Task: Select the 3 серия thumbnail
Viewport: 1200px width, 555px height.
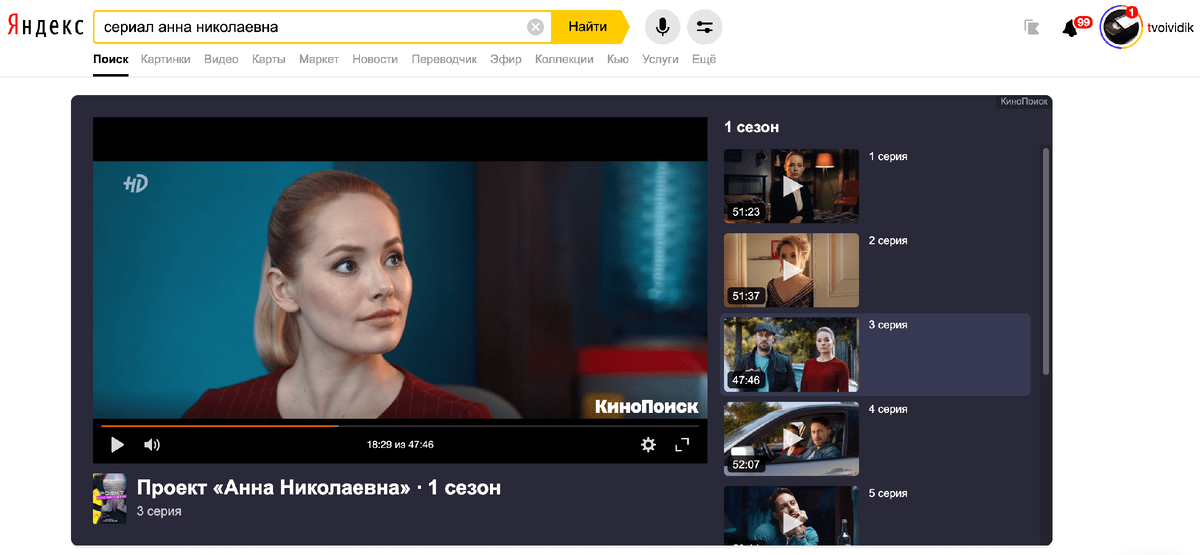Action: 791,354
